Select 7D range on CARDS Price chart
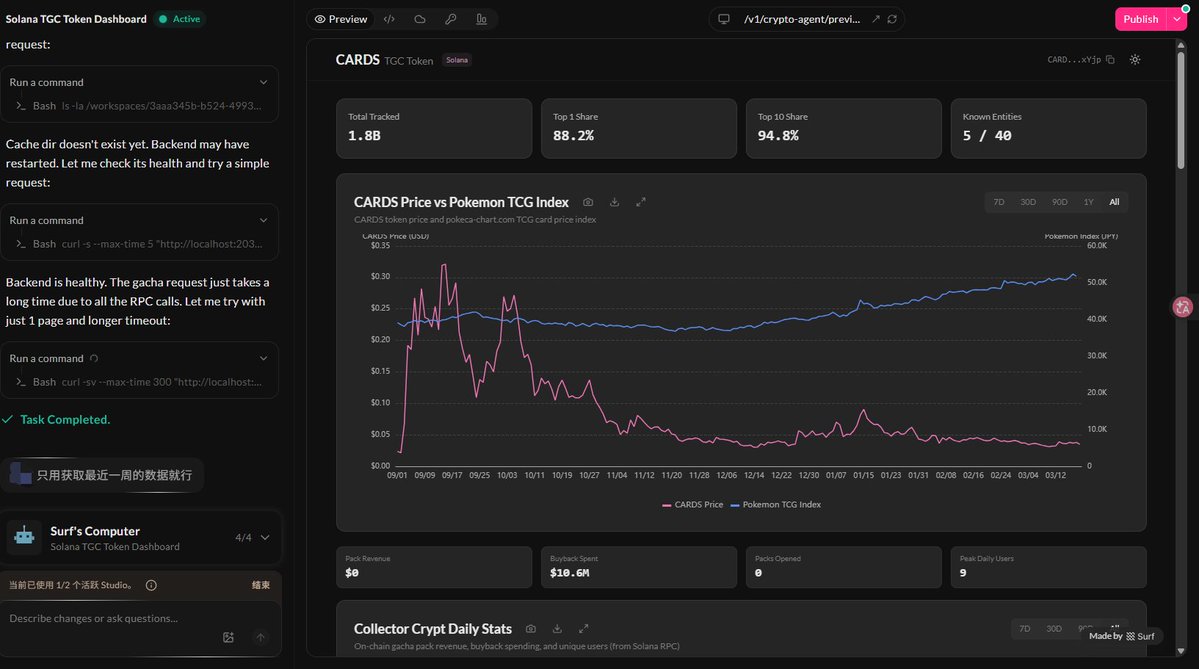The width and height of the screenshot is (1199, 669). (x=999, y=202)
